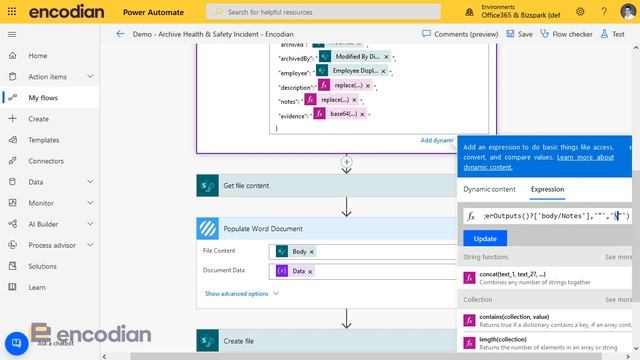This screenshot has width=640, height=360.
Task: Click the insert step plus icon
Action: 347,162
